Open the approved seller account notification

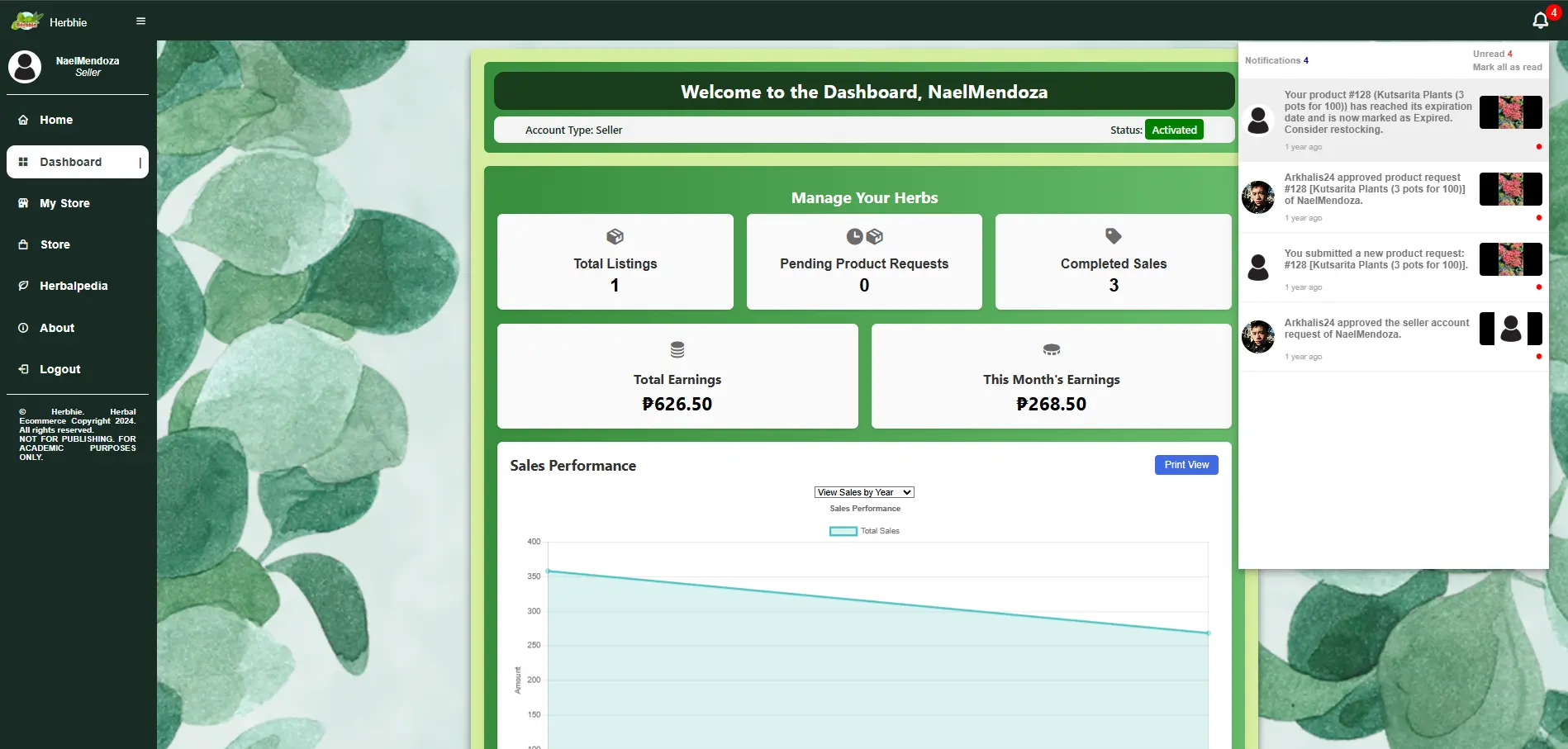click(1393, 337)
